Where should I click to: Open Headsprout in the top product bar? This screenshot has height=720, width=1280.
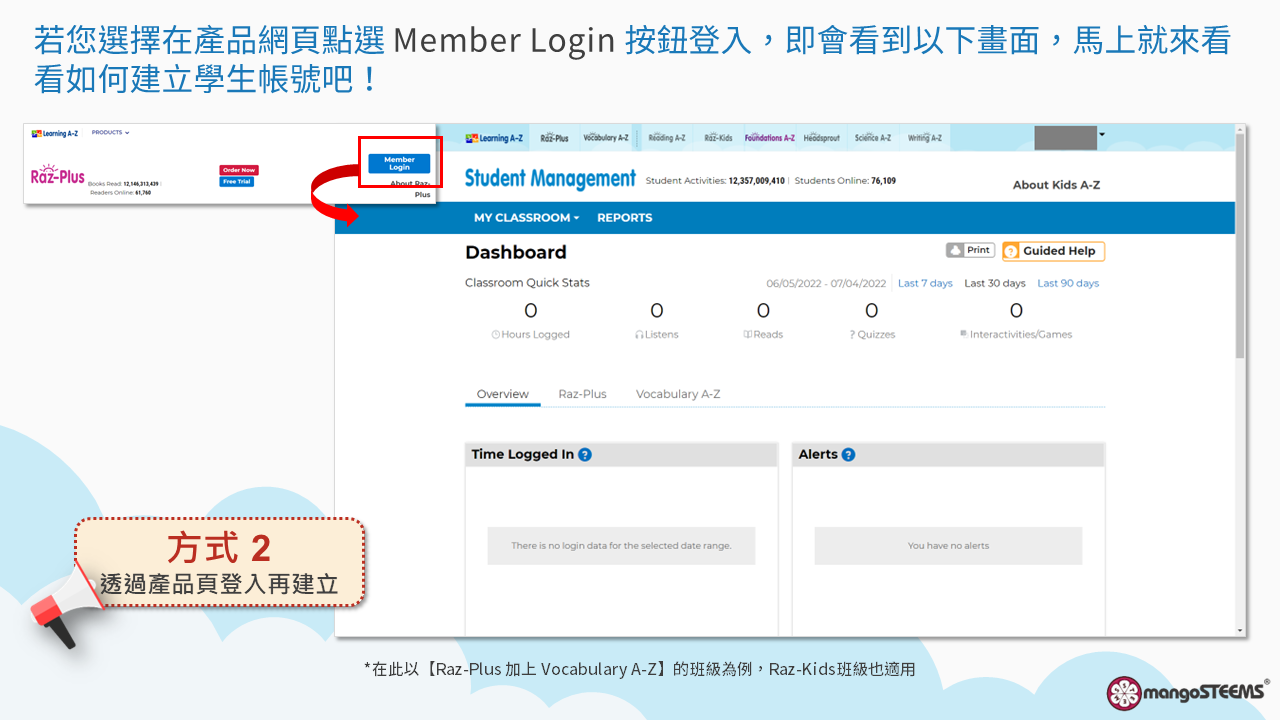tap(822, 138)
